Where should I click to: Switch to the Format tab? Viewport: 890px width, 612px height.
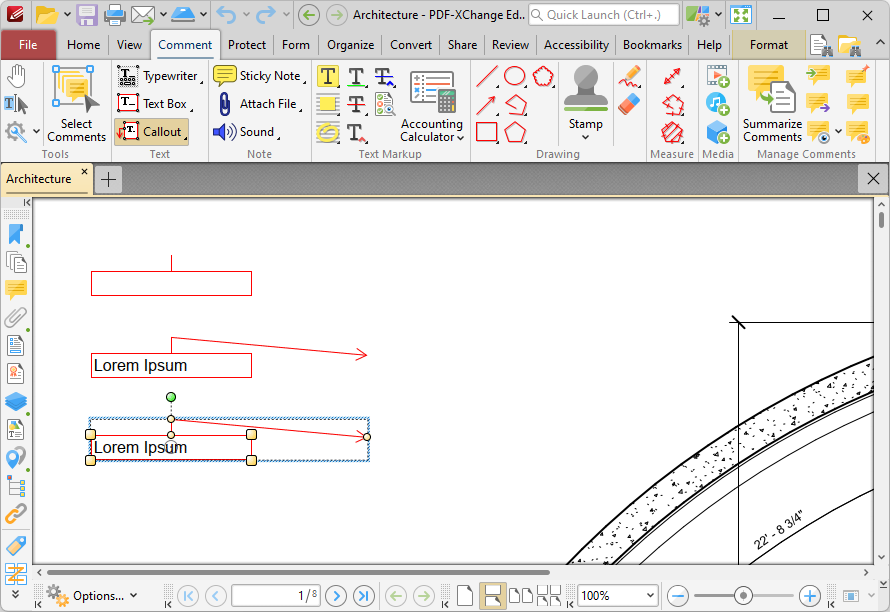(x=769, y=45)
